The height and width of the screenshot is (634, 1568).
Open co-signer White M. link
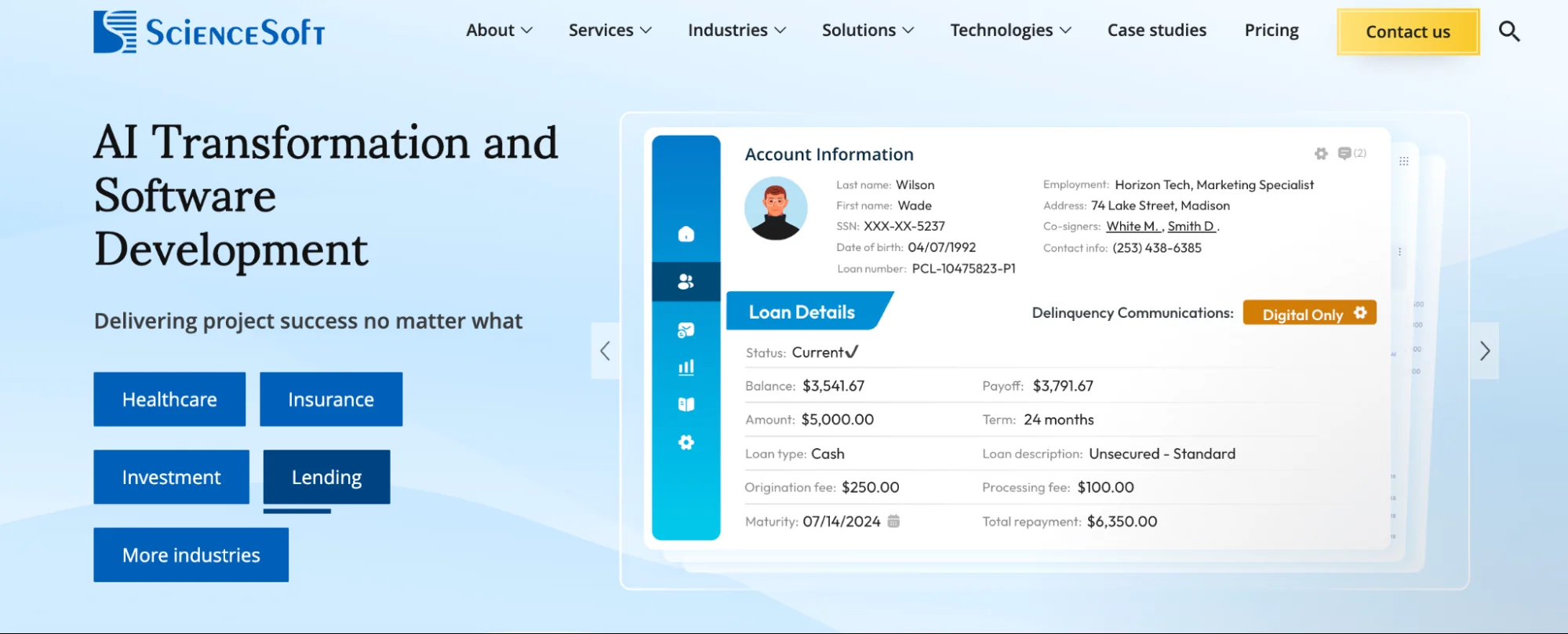1133,227
